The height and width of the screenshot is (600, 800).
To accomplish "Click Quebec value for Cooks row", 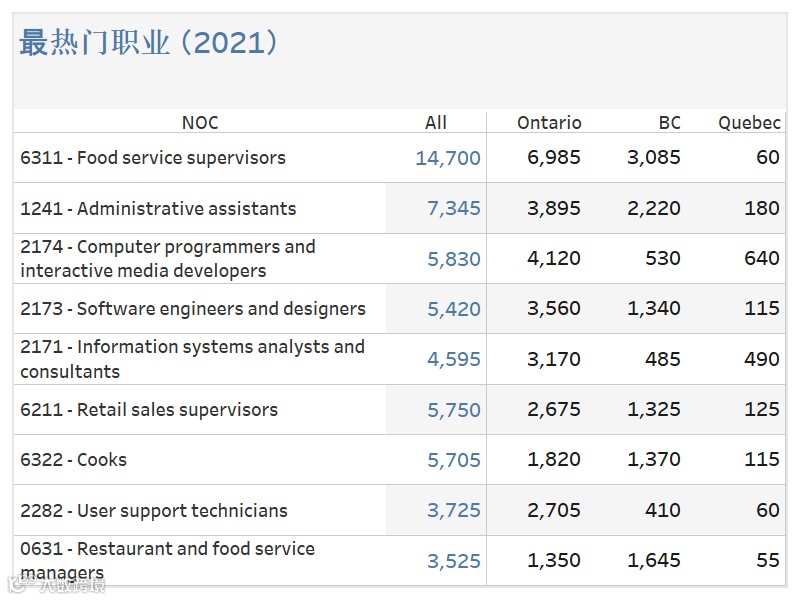I will (x=762, y=459).
